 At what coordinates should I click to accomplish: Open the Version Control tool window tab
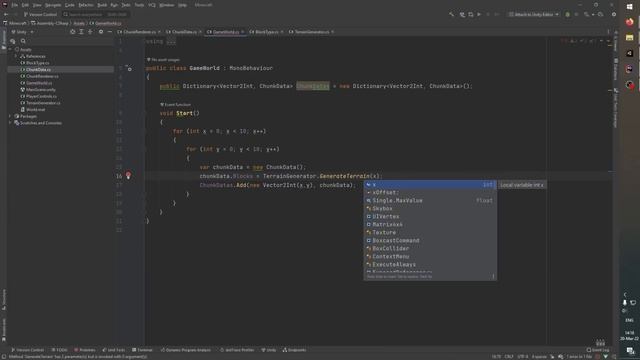[x=27, y=350]
